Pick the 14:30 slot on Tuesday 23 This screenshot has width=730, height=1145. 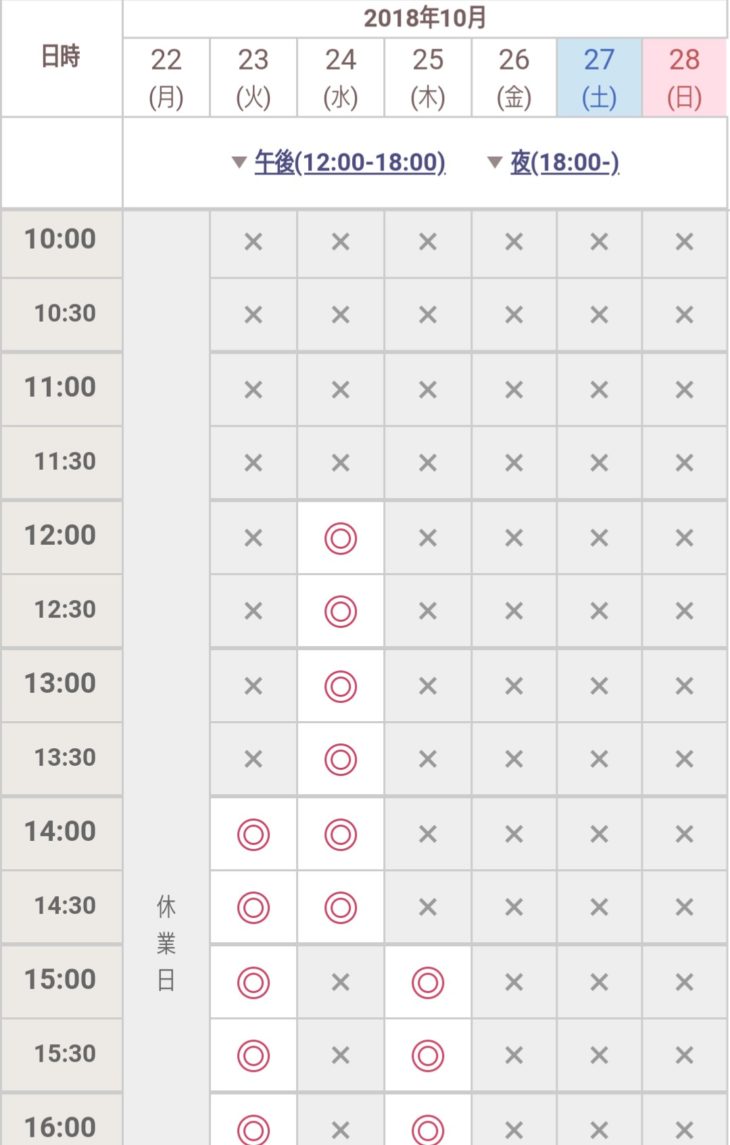253,908
